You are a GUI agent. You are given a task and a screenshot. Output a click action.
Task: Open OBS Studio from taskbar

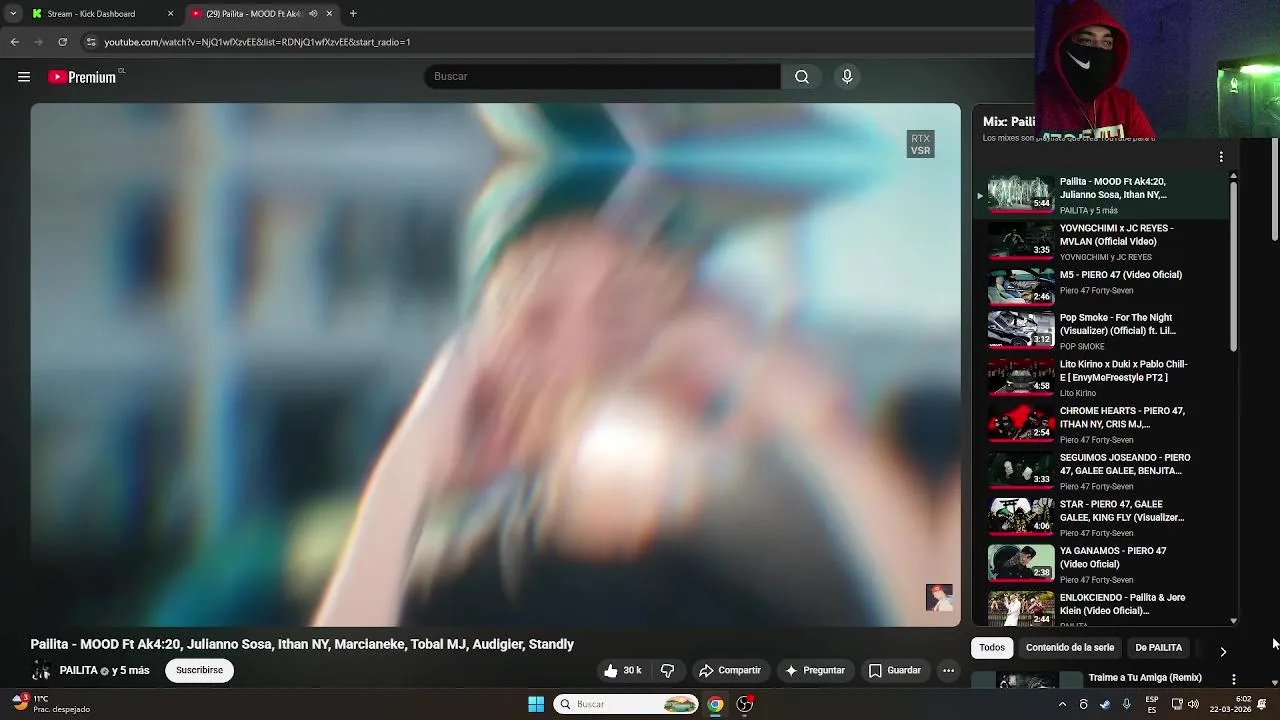(745, 704)
